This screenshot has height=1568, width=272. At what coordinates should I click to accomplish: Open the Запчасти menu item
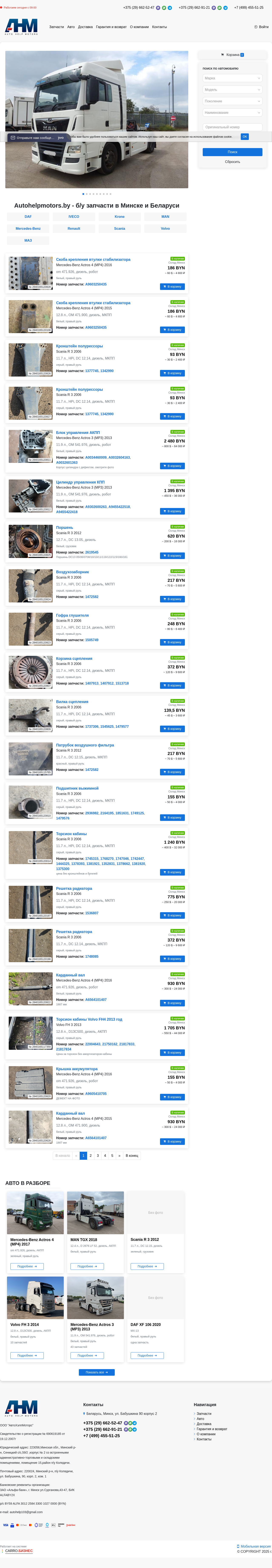coord(57,27)
